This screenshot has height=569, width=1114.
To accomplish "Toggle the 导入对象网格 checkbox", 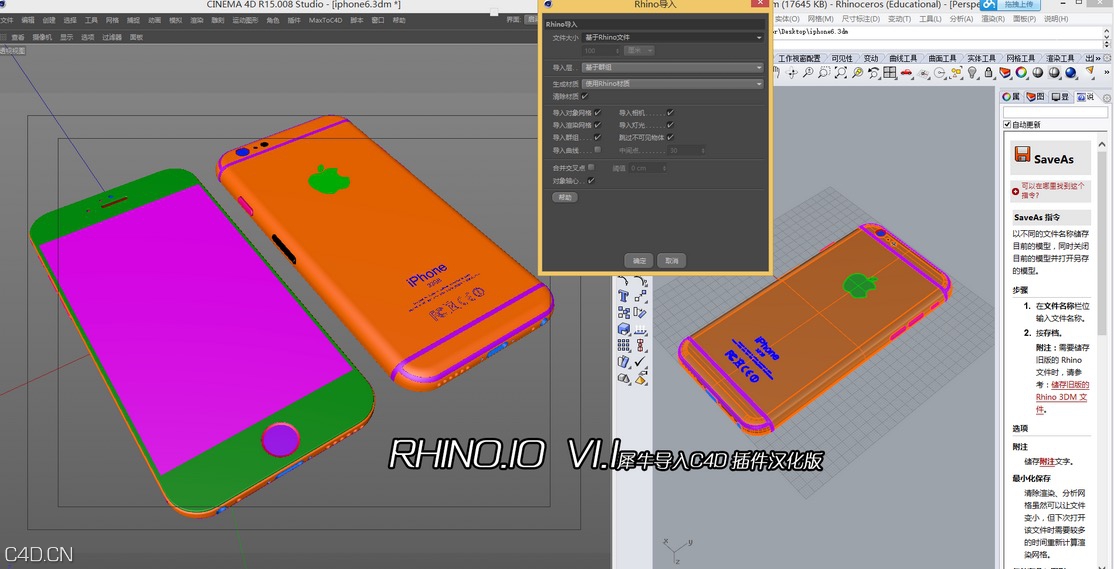I will point(597,112).
